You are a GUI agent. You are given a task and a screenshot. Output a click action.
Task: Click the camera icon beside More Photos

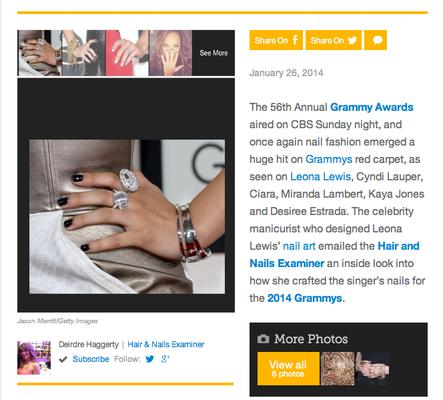pos(263,339)
